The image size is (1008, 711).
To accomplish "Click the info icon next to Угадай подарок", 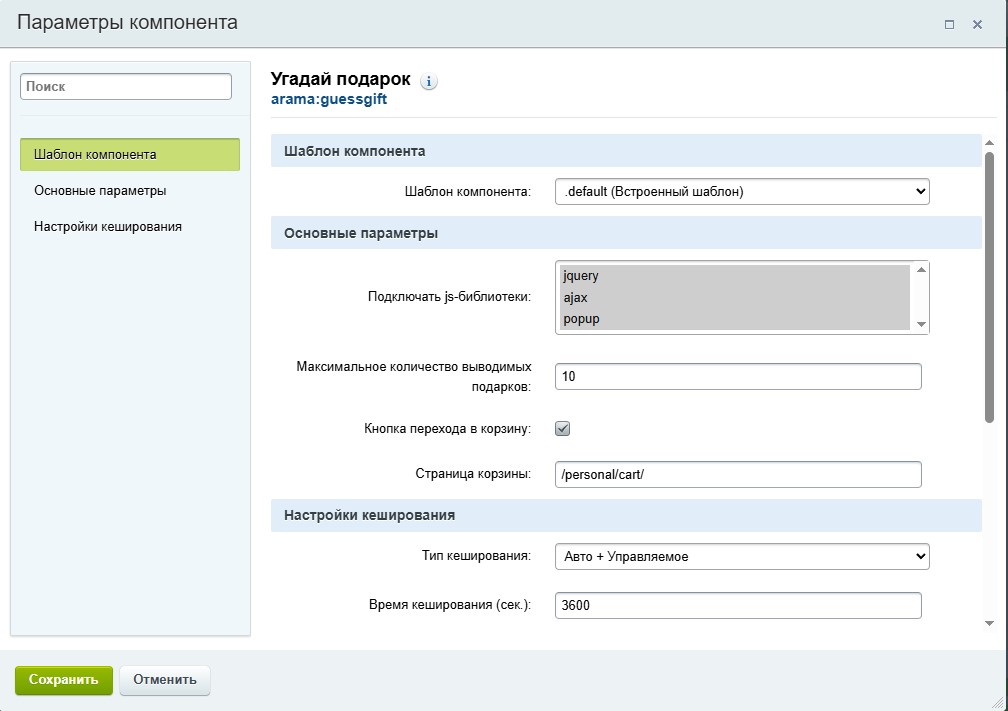I will coord(429,82).
